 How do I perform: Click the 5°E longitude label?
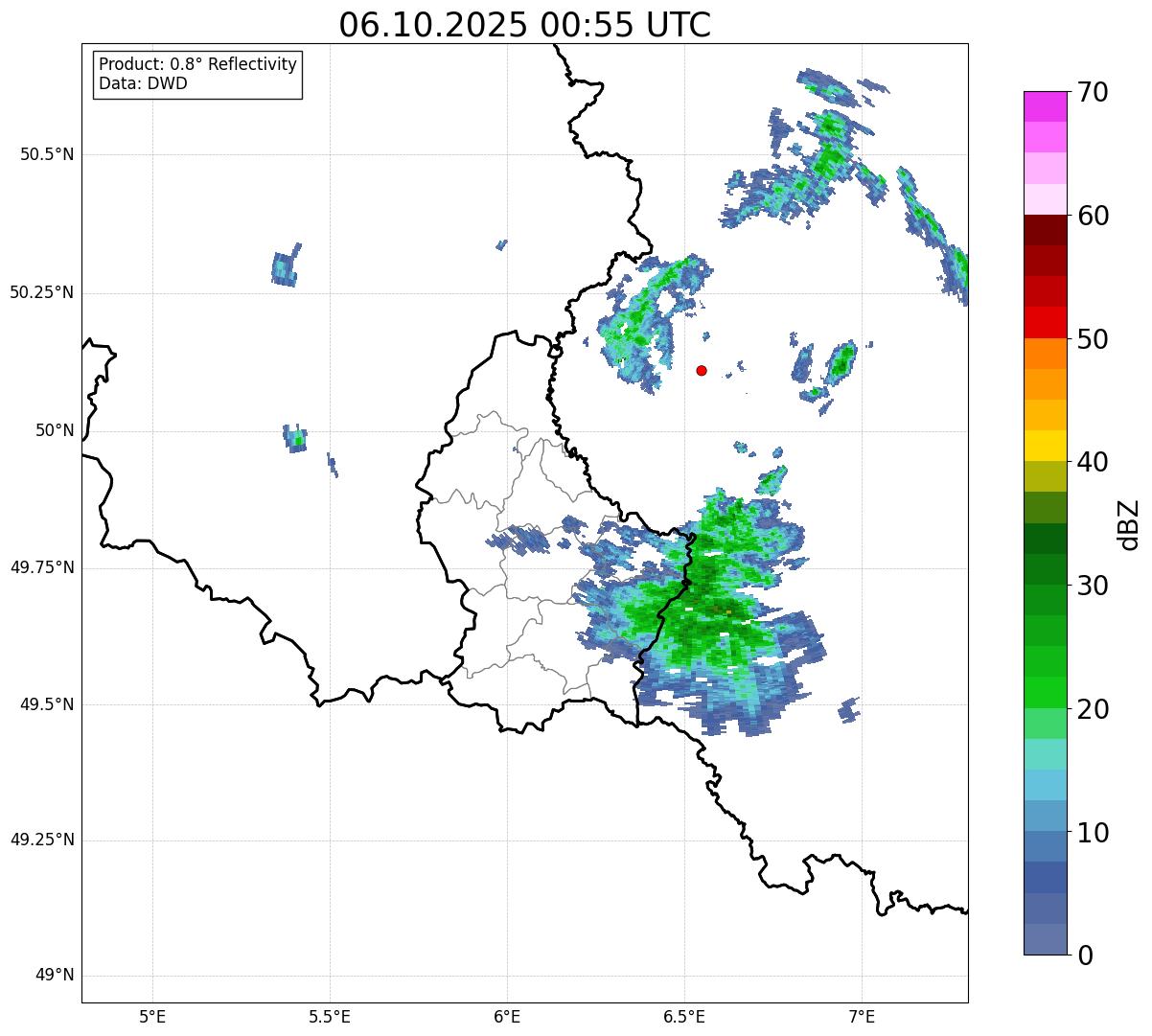pos(152,1016)
